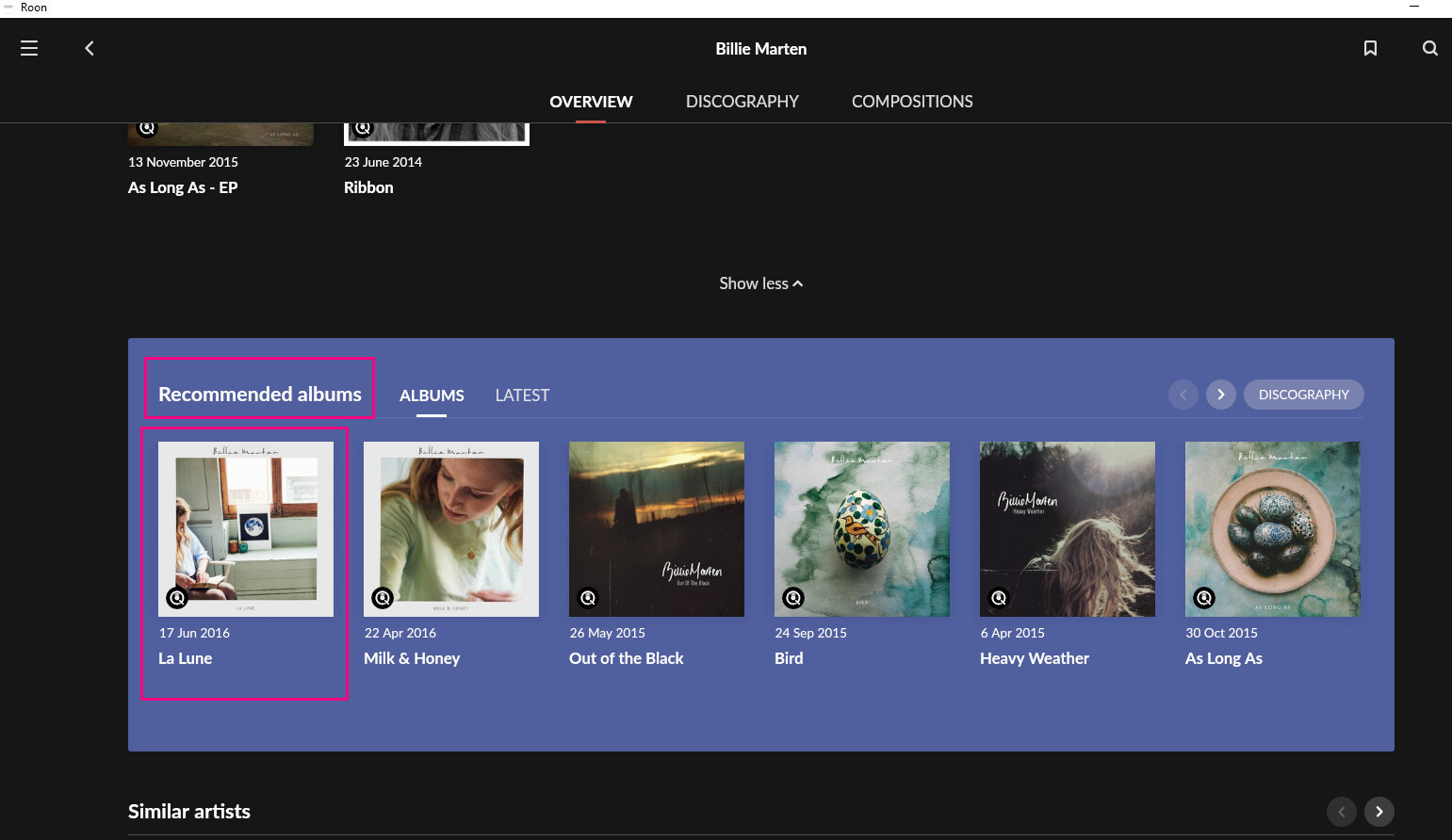Click the Qobuz badge on Bird cover
This screenshot has width=1452, height=840.
click(792, 597)
